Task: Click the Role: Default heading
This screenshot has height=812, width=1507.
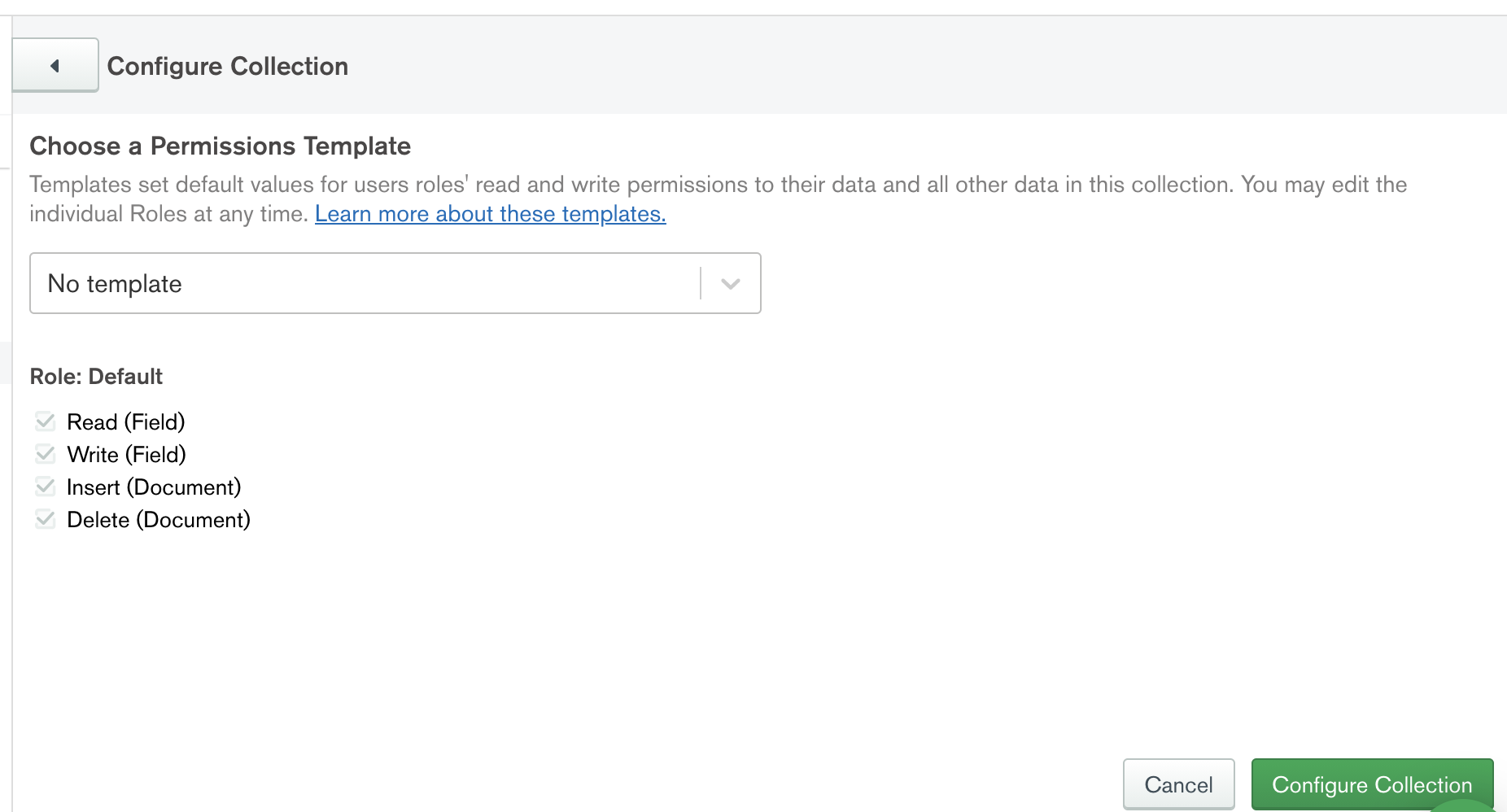Action: [x=96, y=377]
